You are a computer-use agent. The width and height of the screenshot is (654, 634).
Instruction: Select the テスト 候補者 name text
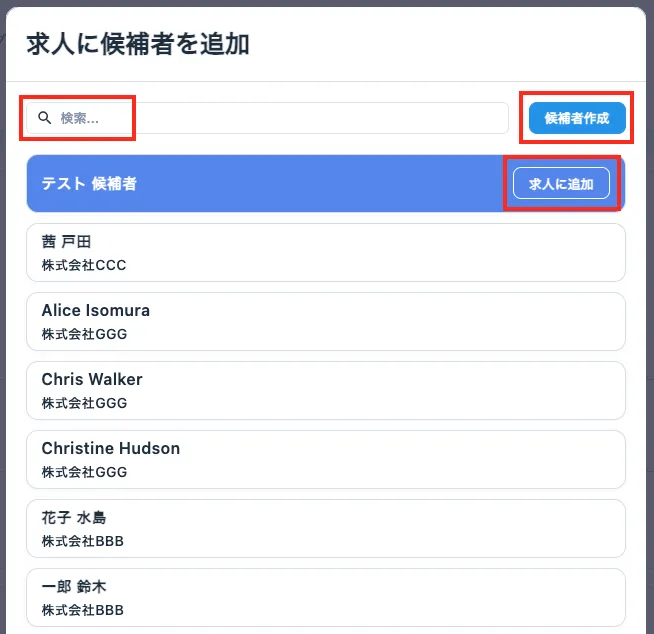click(x=89, y=184)
